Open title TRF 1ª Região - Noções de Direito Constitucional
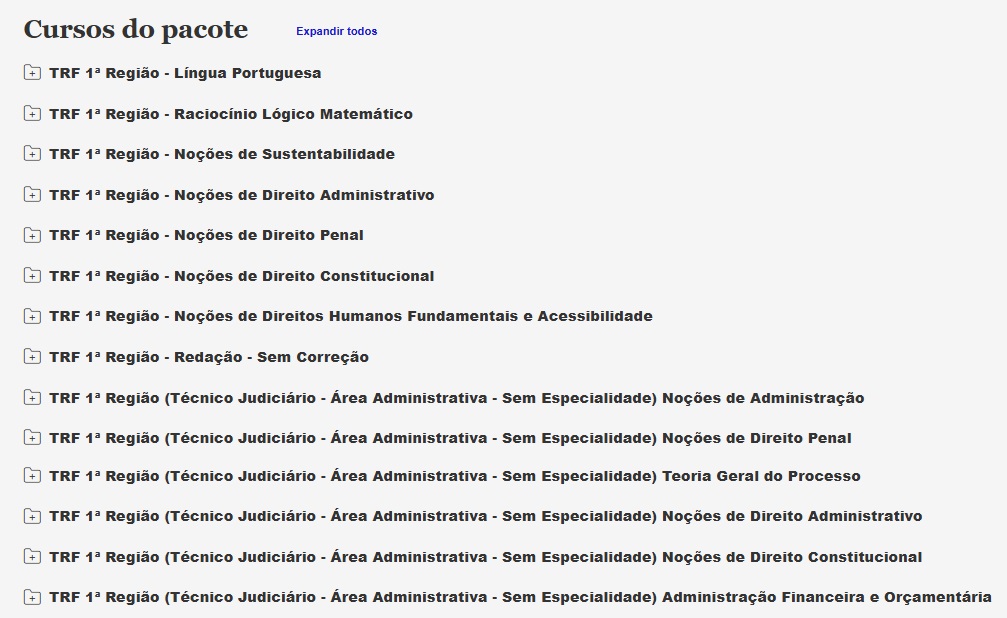1007x618 pixels. tap(241, 276)
